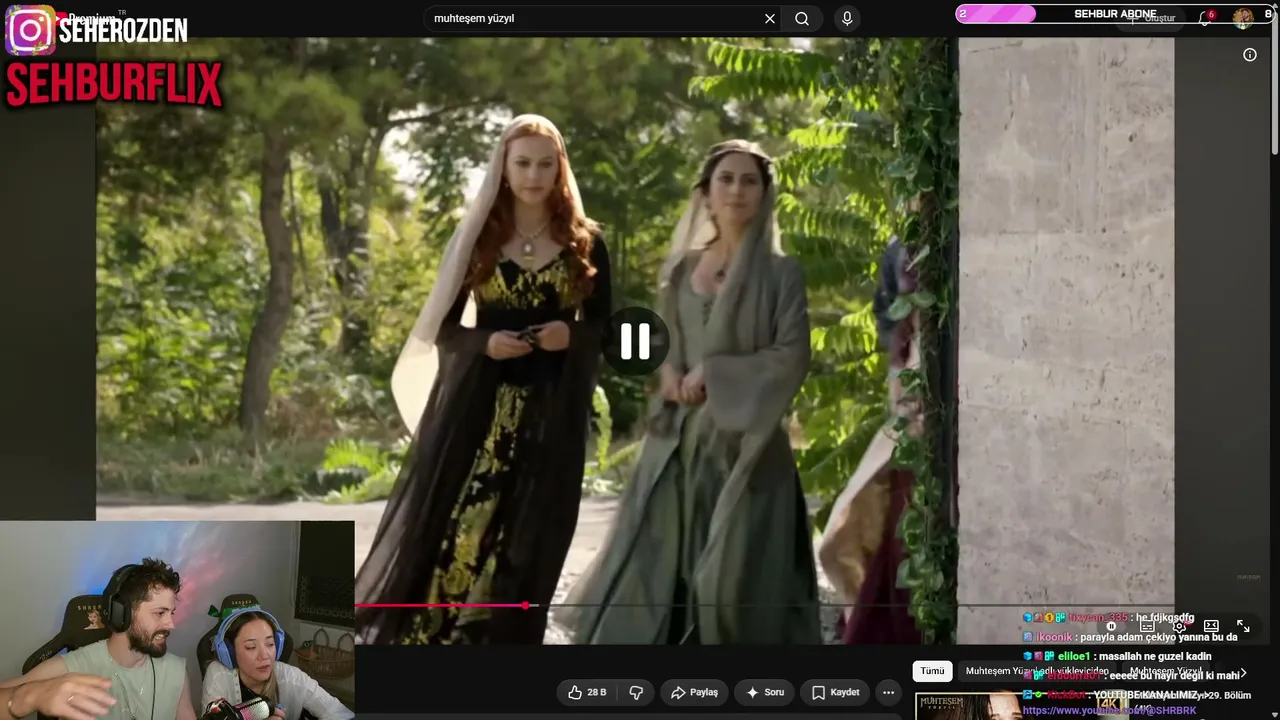Enter fullscreen mode in the player
The height and width of the screenshot is (720, 1280).
point(1243,626)
